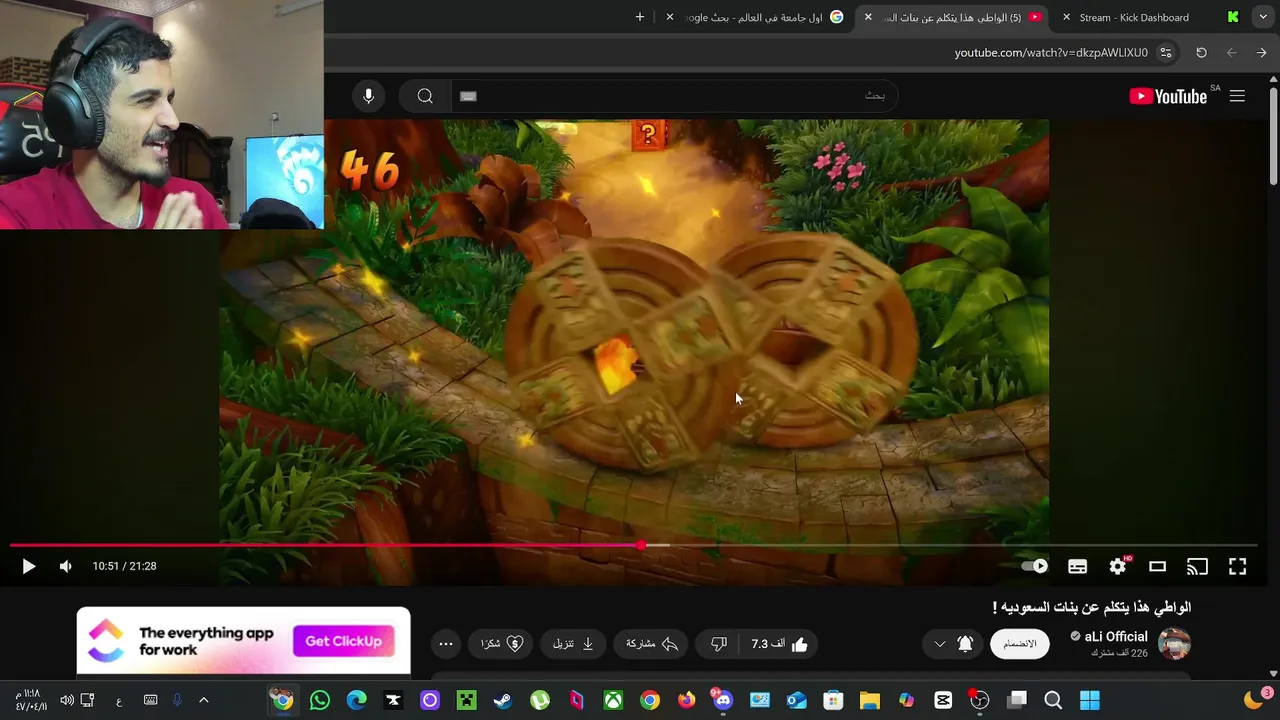Click the 10:51 / 21:28 time display
The width and height of the screenshot is (1280, 720).
click(125, 566)
